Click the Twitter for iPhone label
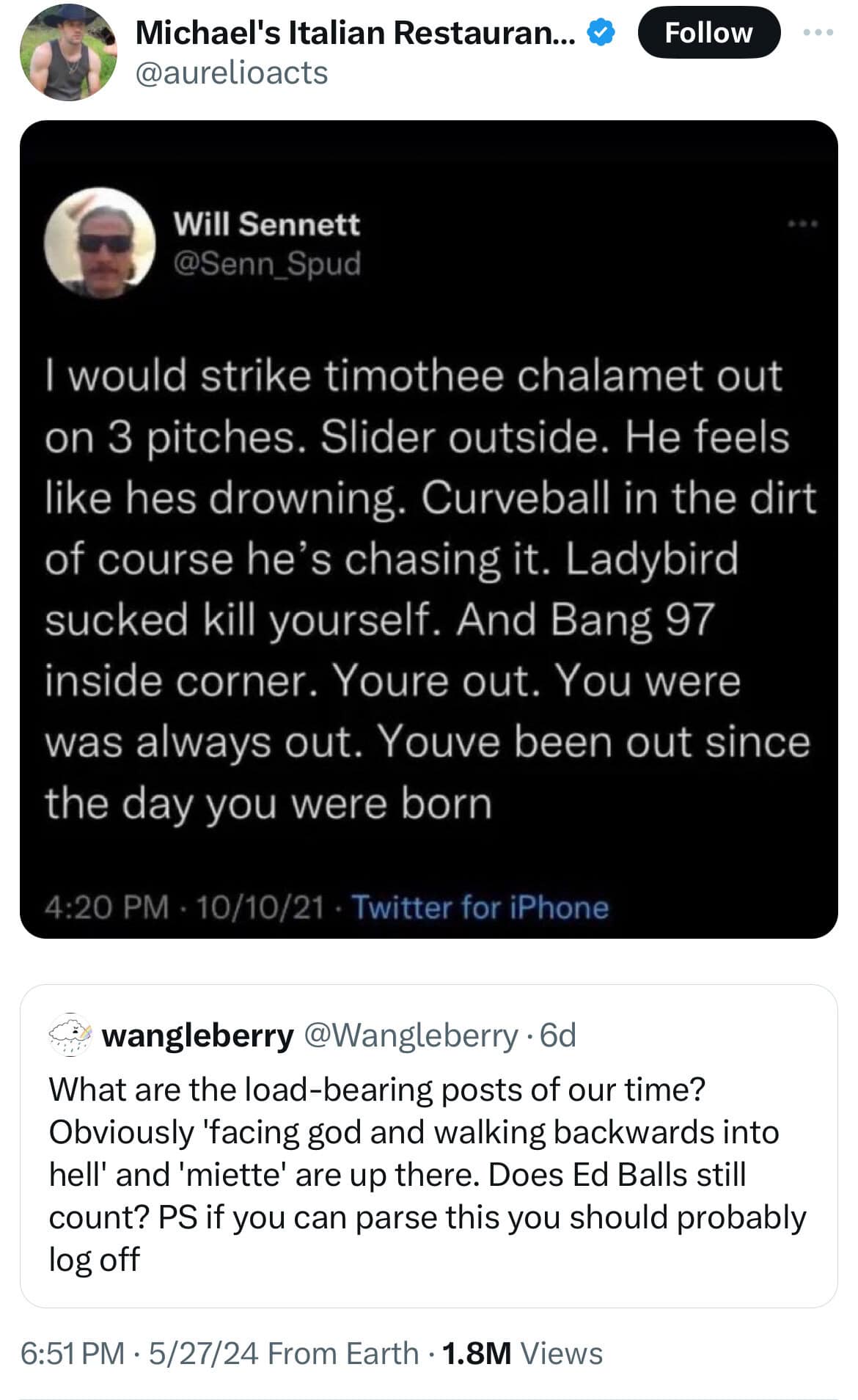Image resolution: width=858 pixels, height=1400 pixels. 480,907
